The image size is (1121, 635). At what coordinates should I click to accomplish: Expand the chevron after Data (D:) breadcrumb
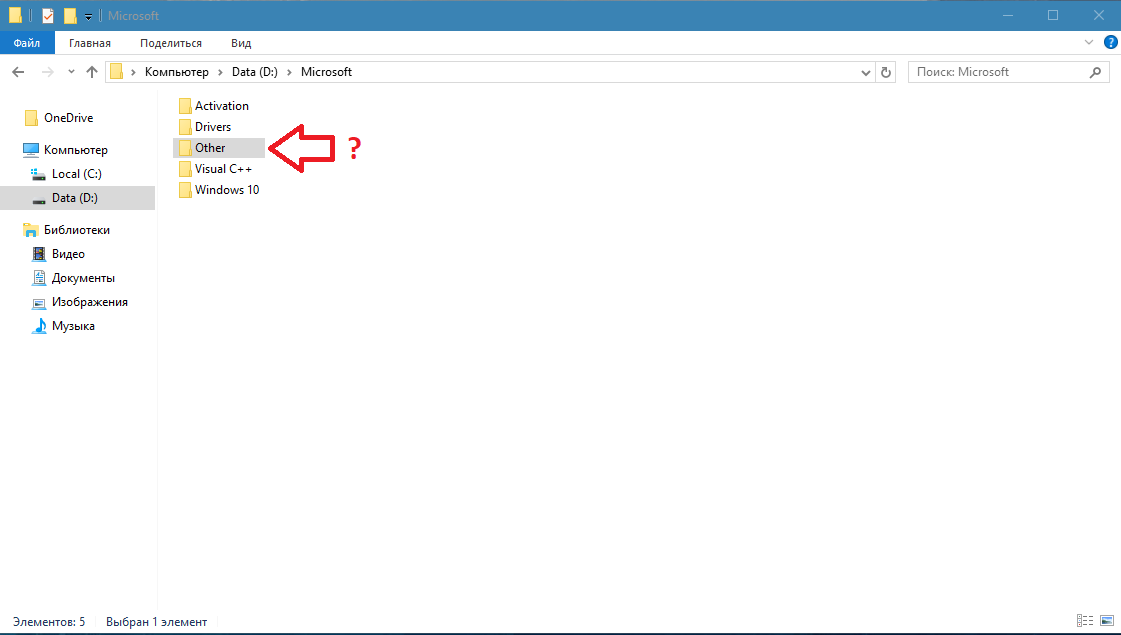(x=290, y=72)
